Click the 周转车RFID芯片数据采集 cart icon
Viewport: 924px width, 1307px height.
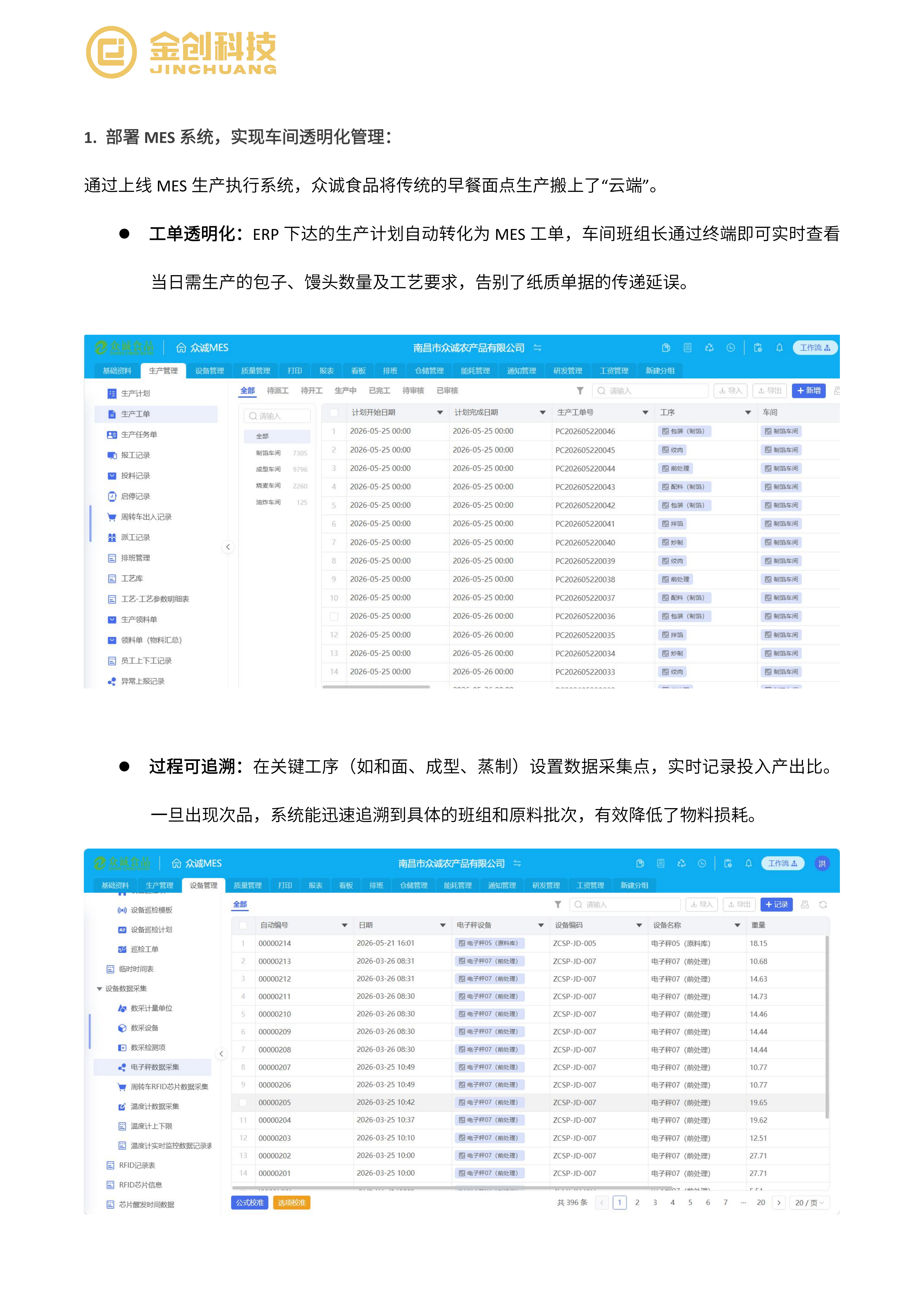click(x=122, y=1087)
